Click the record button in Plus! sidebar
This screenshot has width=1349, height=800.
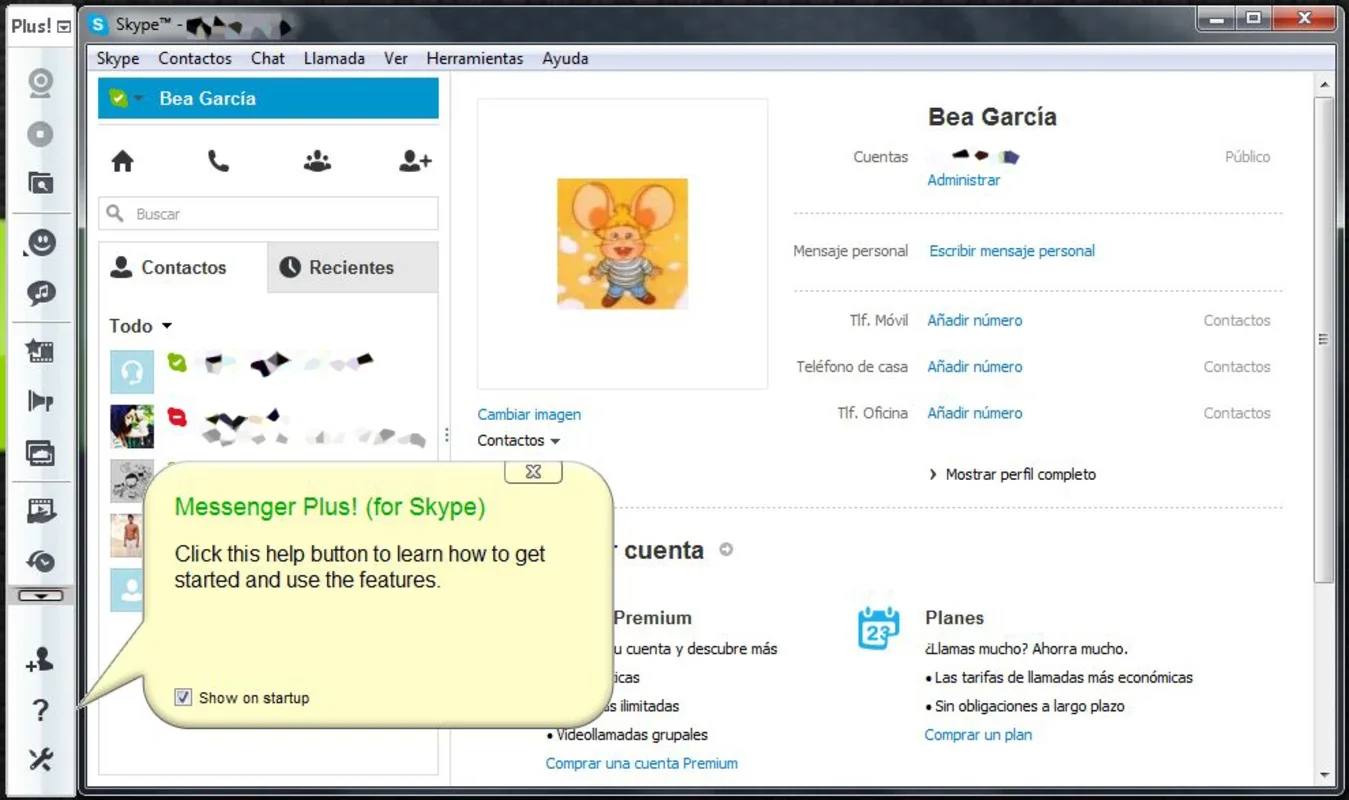pyautogui.click(x=40, y=134)
